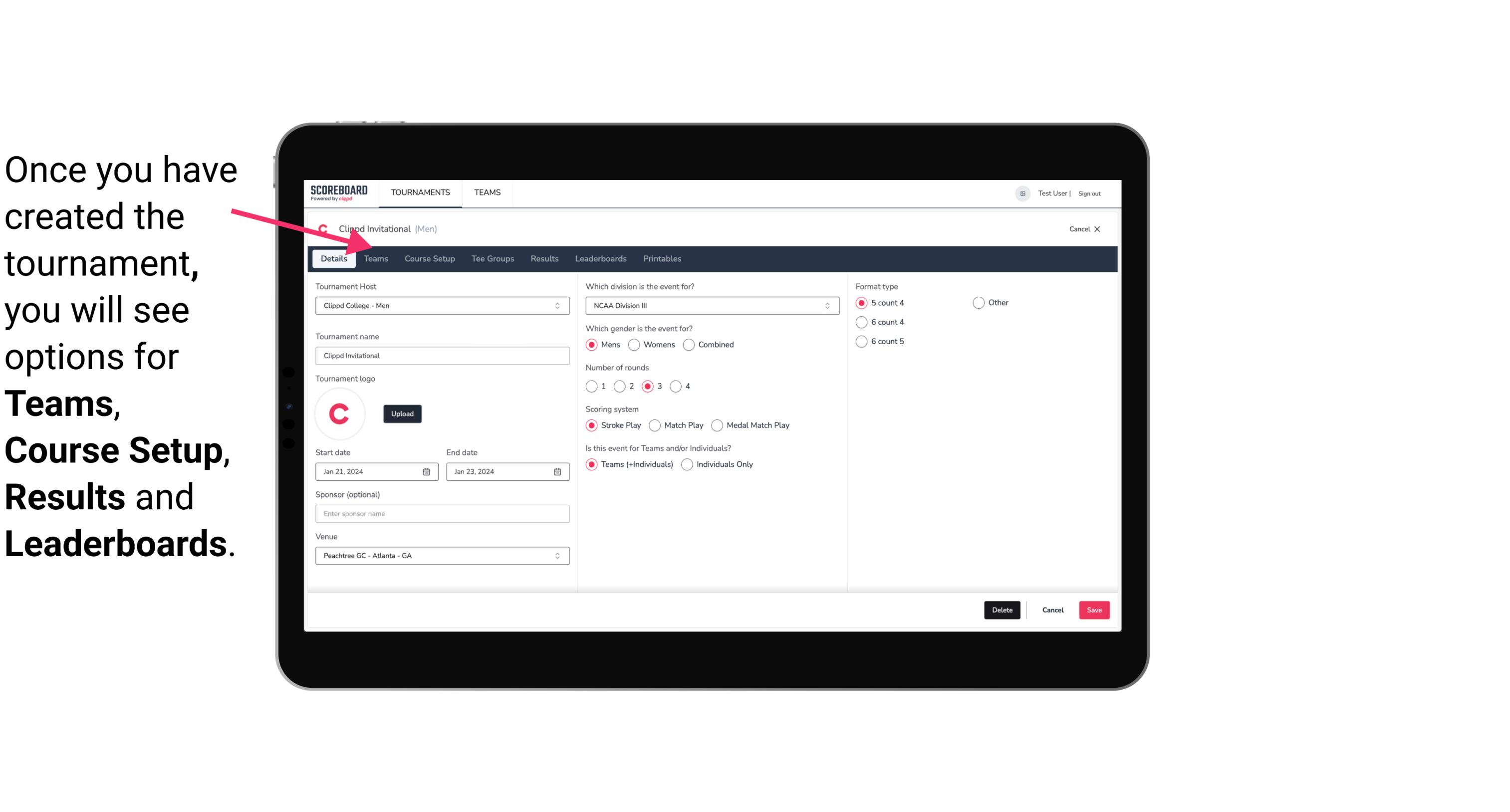The width and height of the screenshot is (1510, 812).
Task: Click the Tournament name input field
Action: (x=441, y=355)
